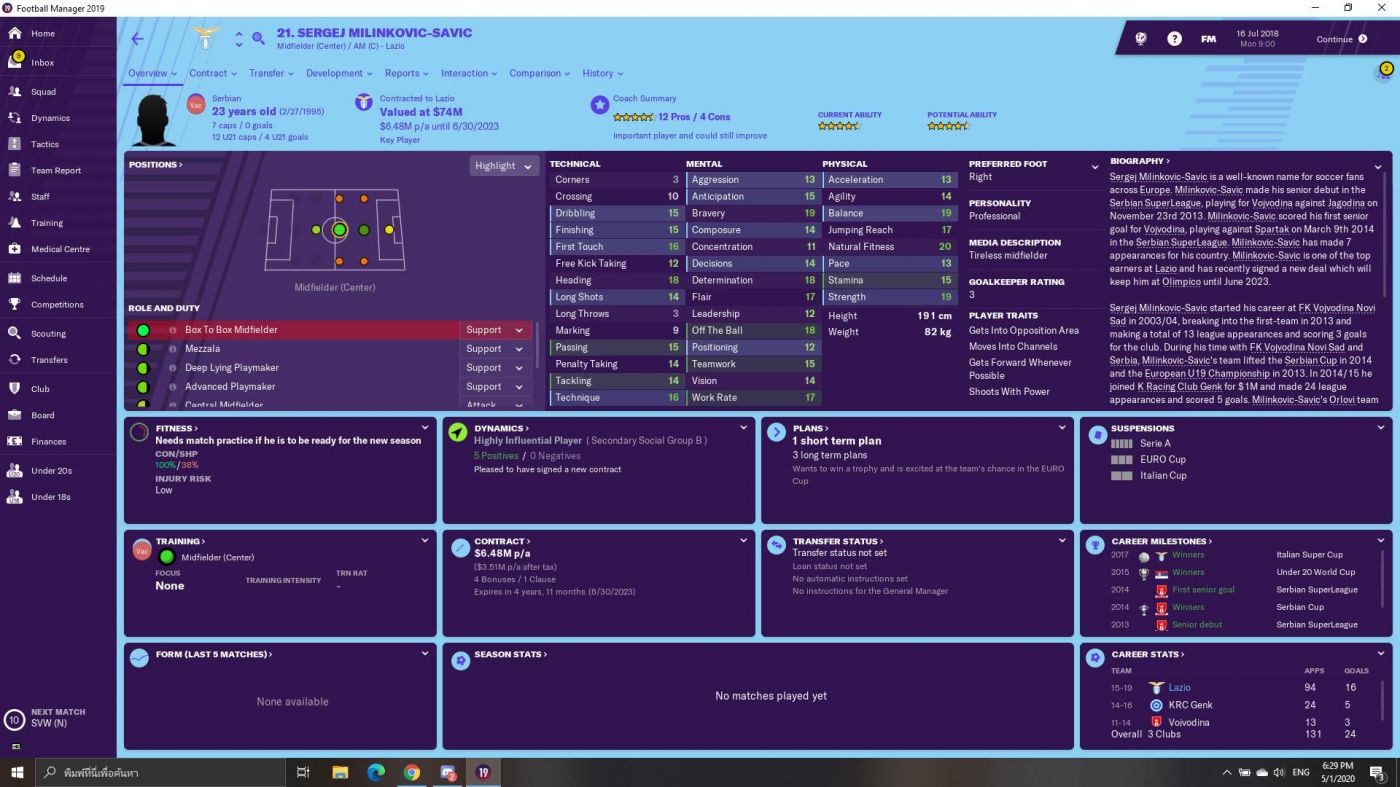Click the Continue button

click(1340, 39)
